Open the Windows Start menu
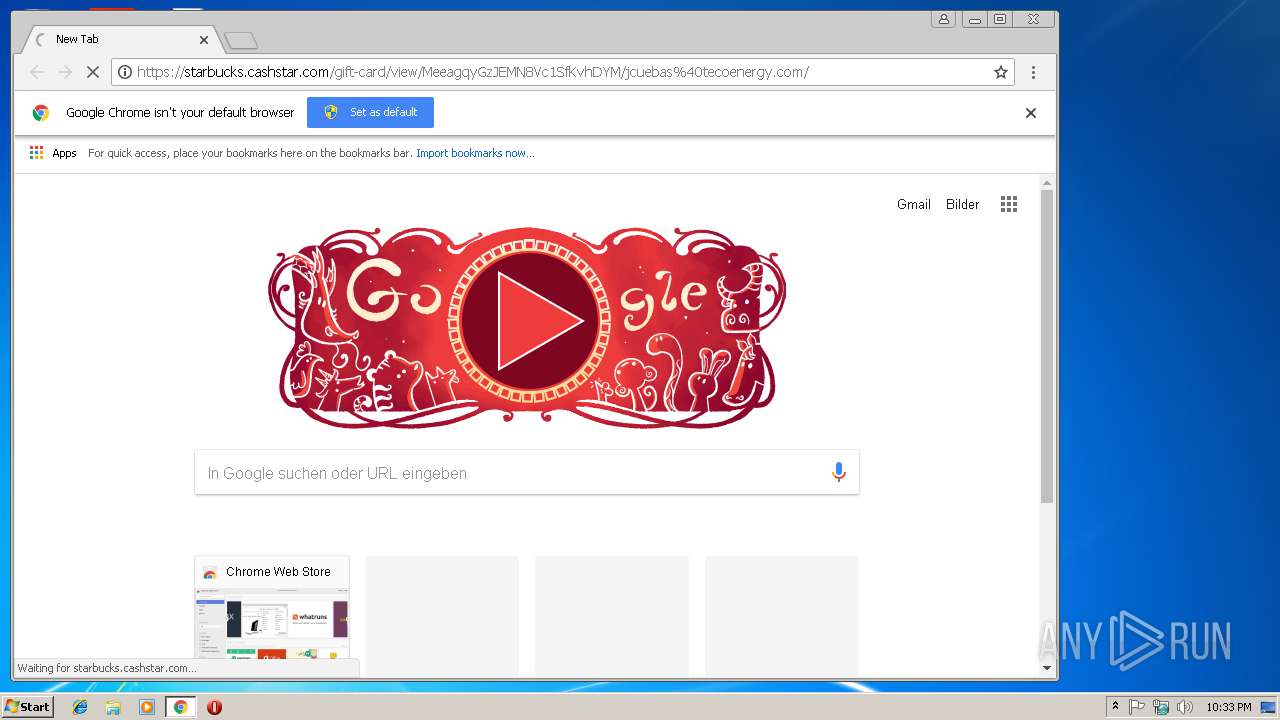This screenshot has width=1280, height=720. [x=27, y=707]
